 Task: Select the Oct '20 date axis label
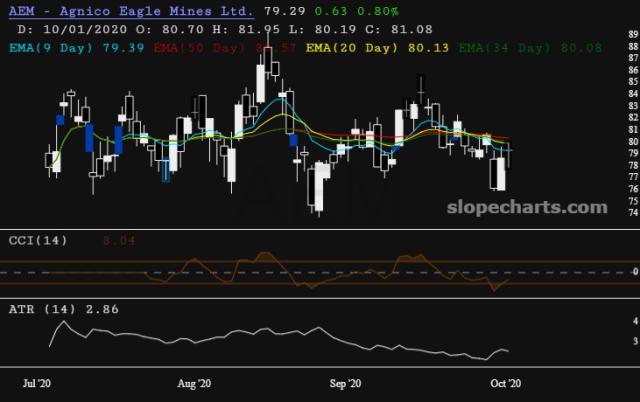(505, 383)
